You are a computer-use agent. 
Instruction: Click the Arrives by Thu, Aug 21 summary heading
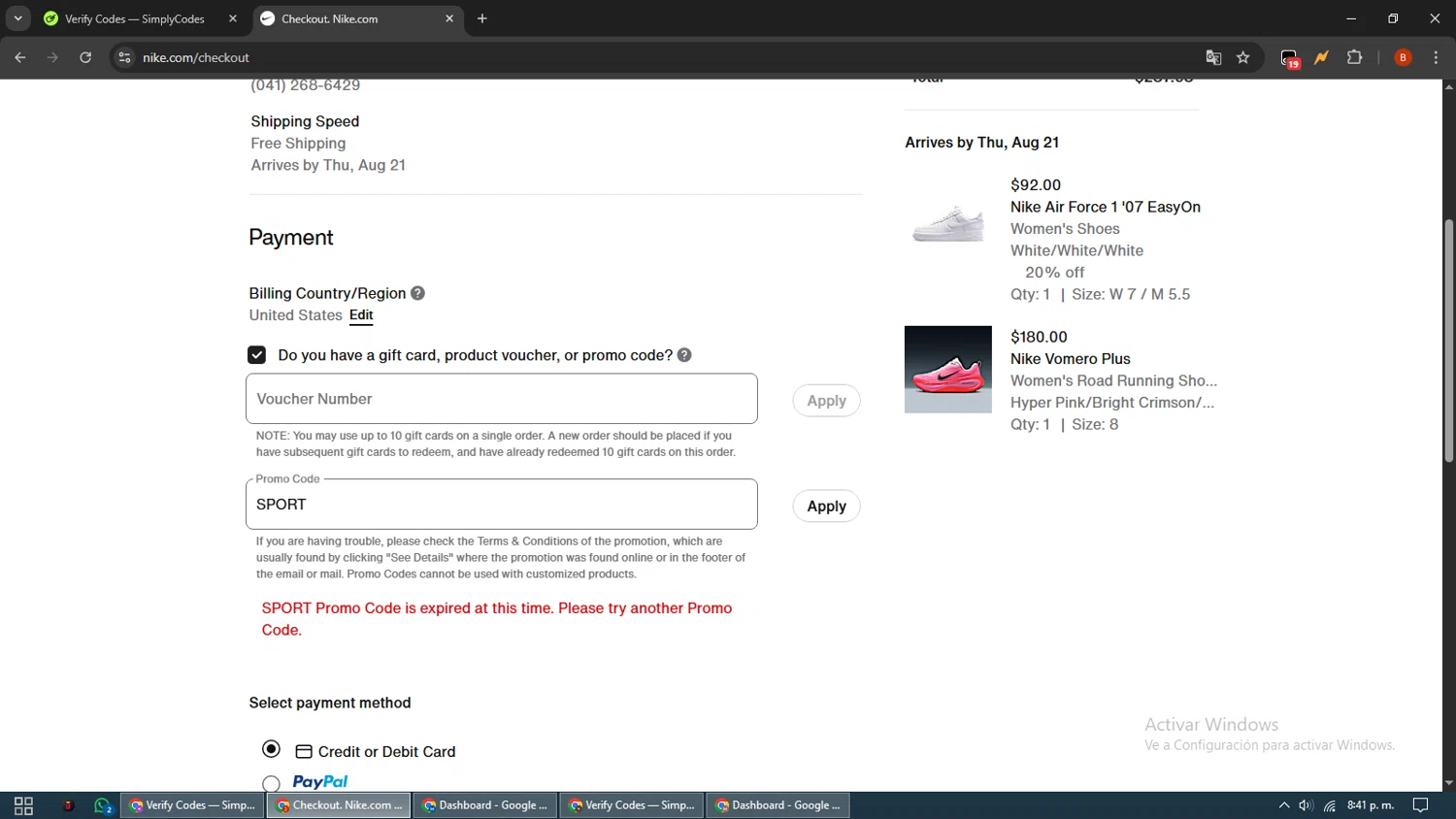982,143
